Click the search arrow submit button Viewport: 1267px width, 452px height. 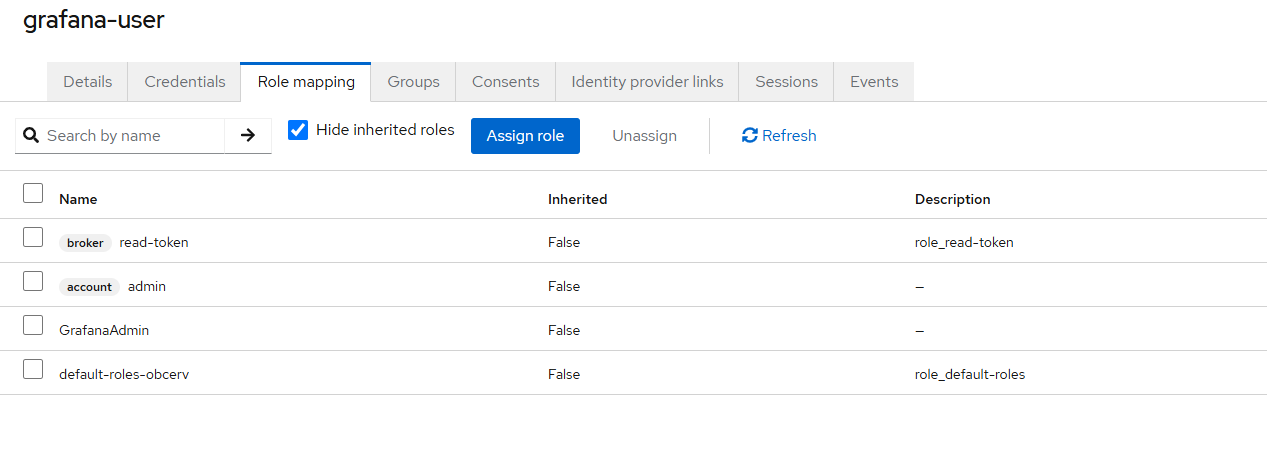[x=248, y=135]
